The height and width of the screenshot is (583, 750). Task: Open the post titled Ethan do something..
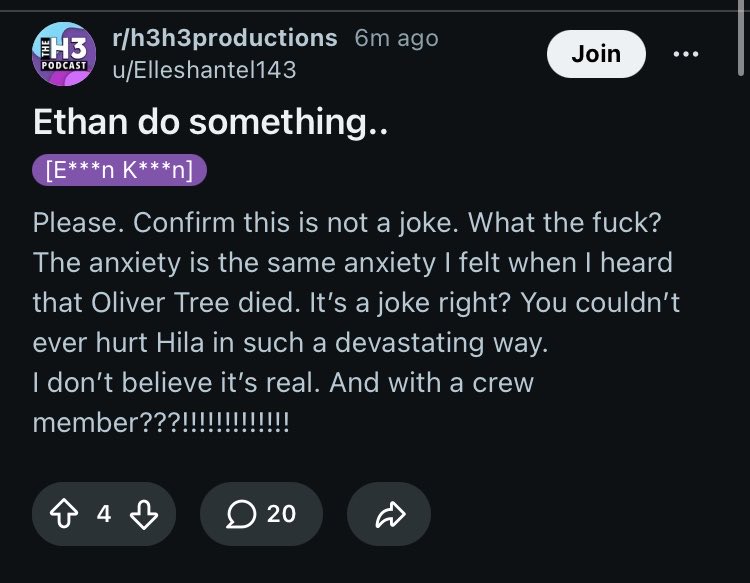click(x=210, y=122)
